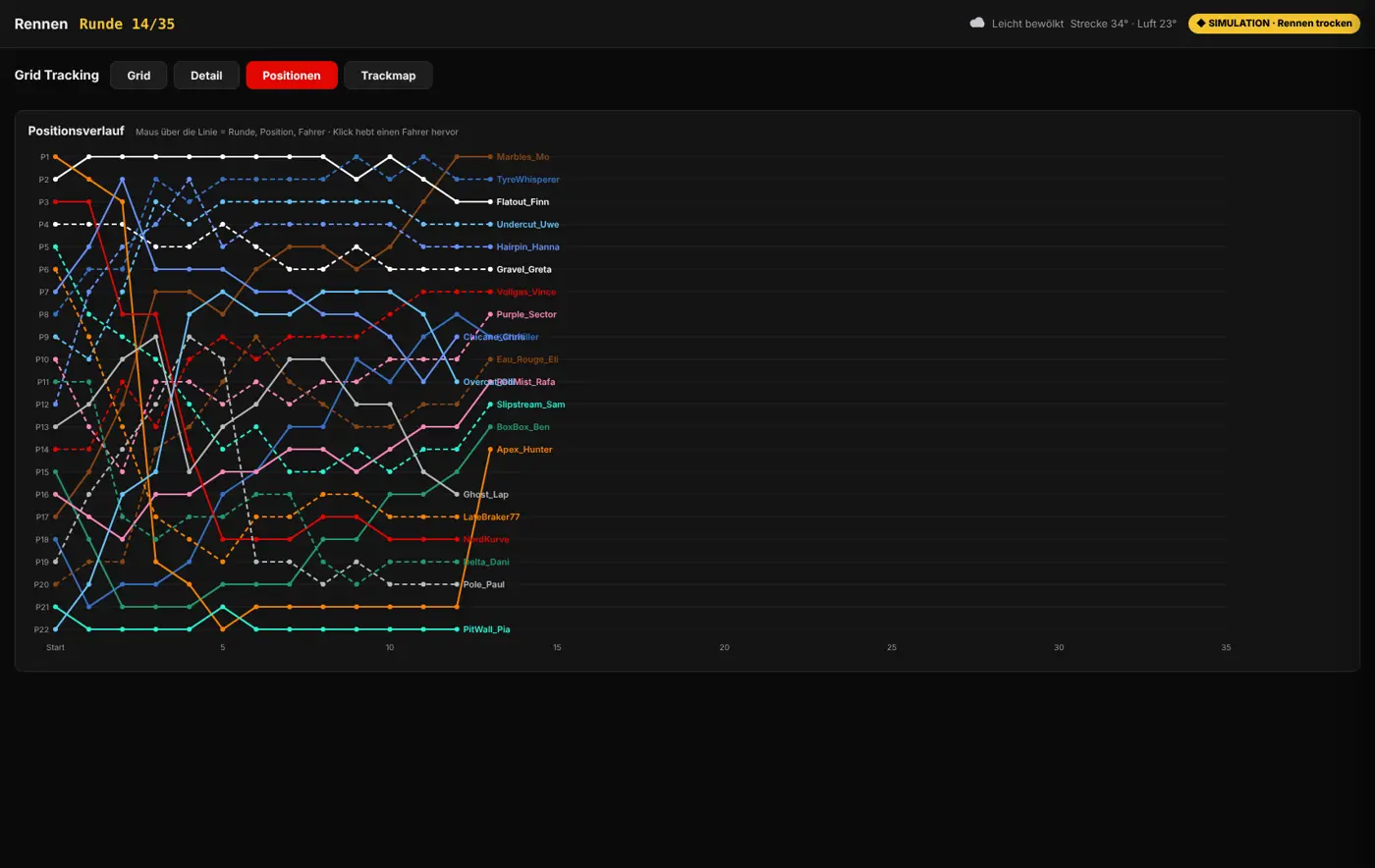This screenshot has height=868, width=1375.
Task: Click the Strecke 34° · Luft 23° readout
Action: tap(1123, 24)
